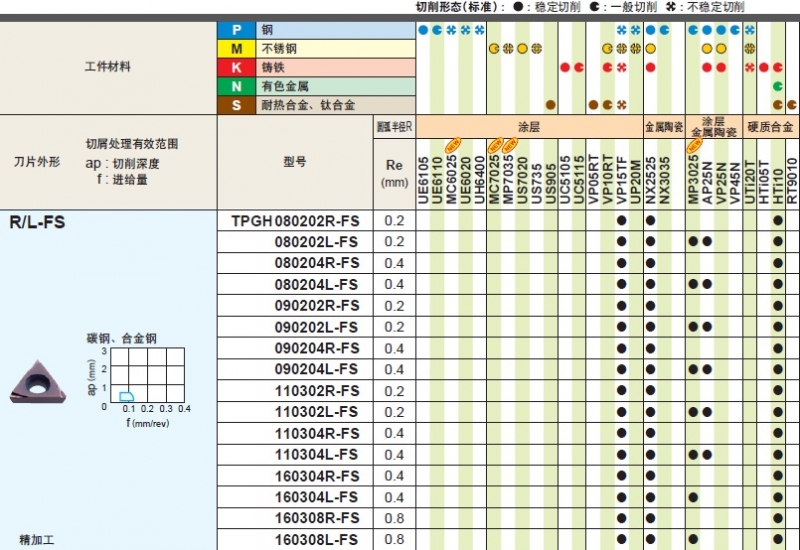Screen dimensions: 800x550
Task: Click the blue chip range outline in the chart
Action: coord(127,396)
